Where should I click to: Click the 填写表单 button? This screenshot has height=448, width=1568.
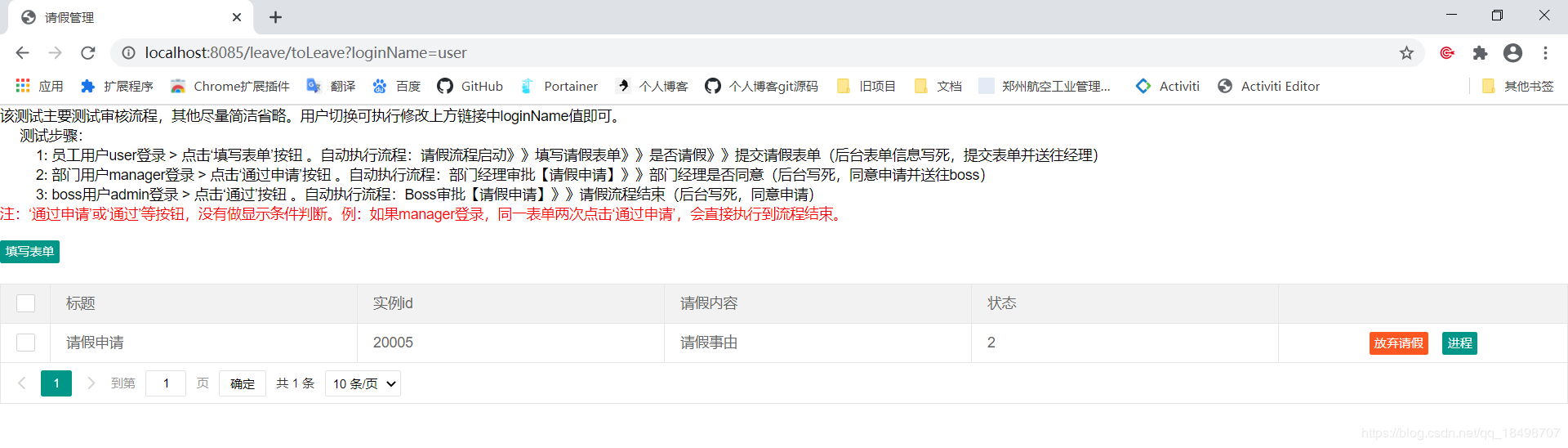pyautogui.click(x=30, y=252)
